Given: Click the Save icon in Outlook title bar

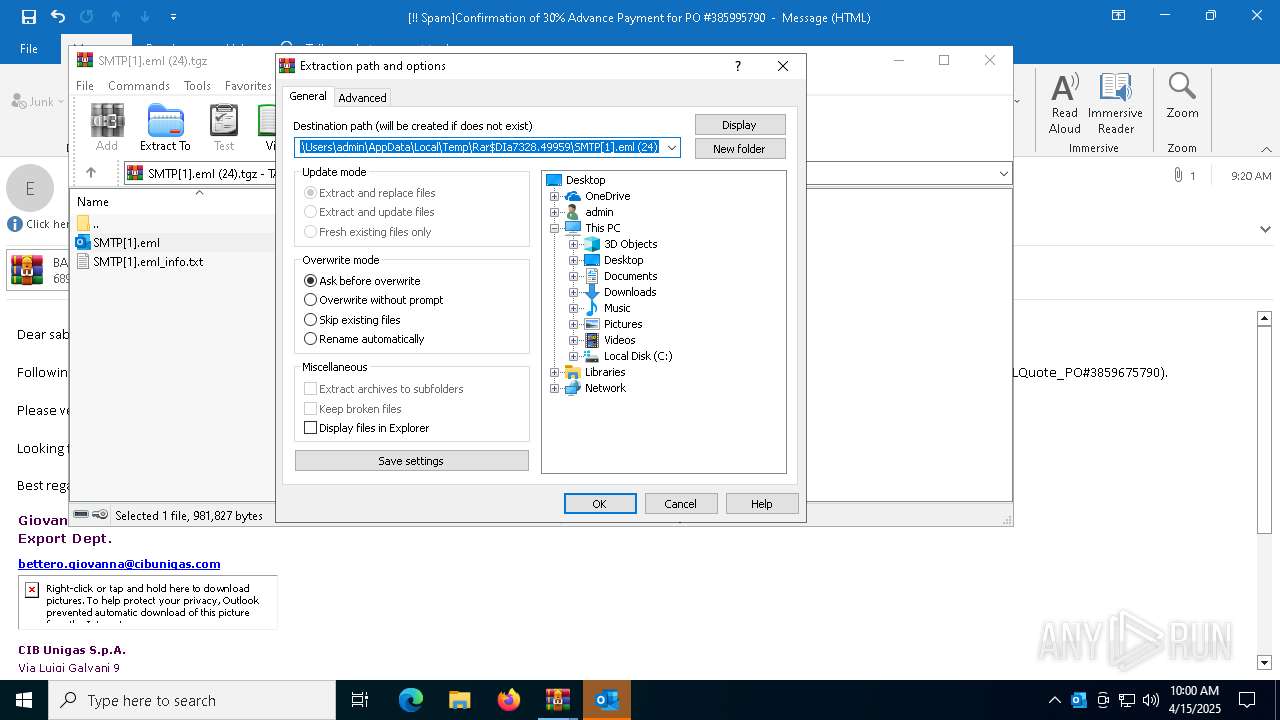Looking at the screenshot, I should click(29, 17).
